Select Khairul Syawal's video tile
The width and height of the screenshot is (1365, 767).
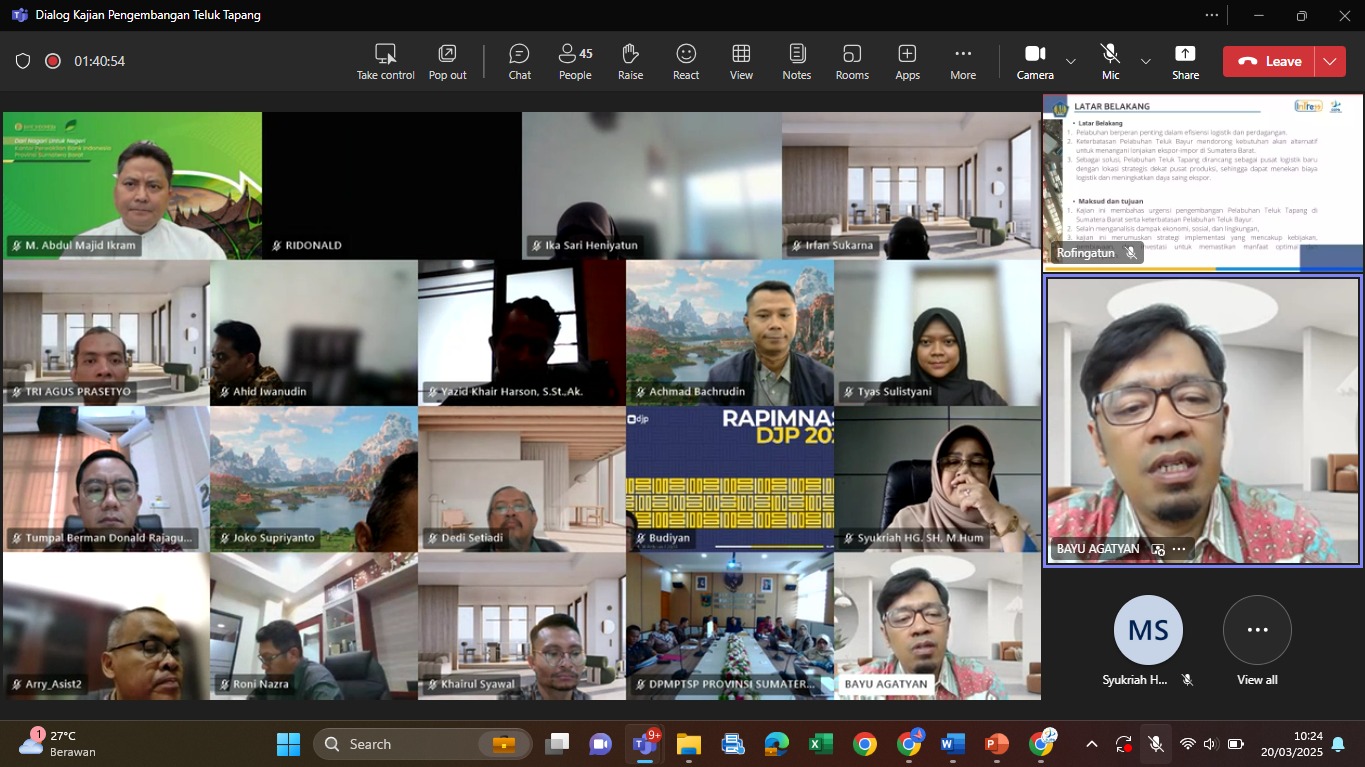pos(522,626)
